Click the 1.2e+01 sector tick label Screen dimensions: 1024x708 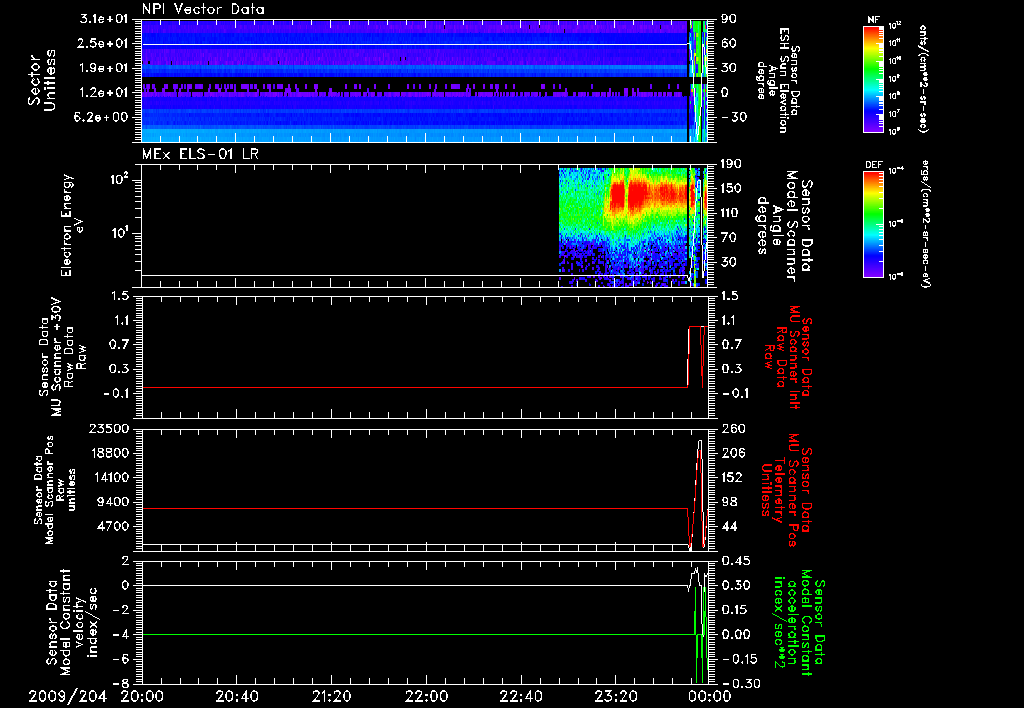(105, 92)
